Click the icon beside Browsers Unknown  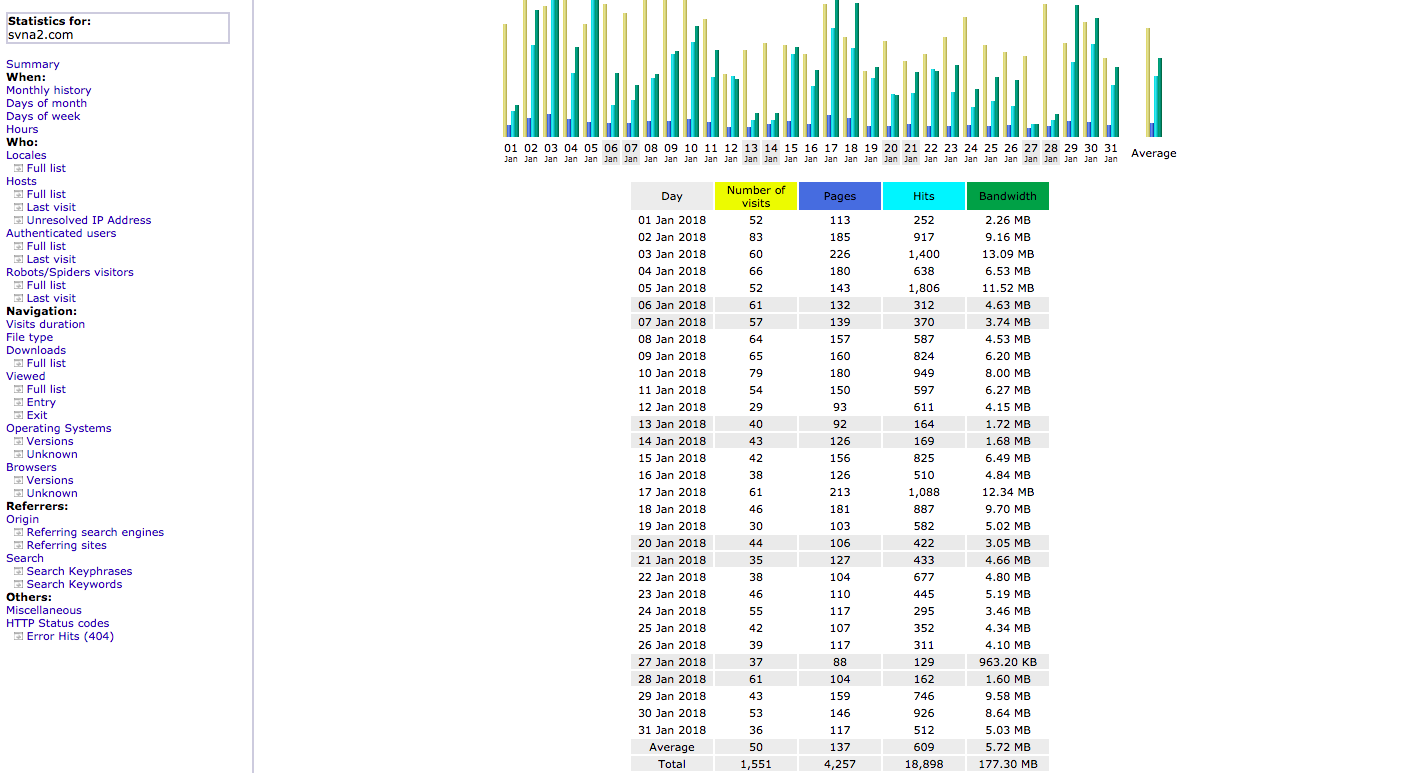(18, 493)
